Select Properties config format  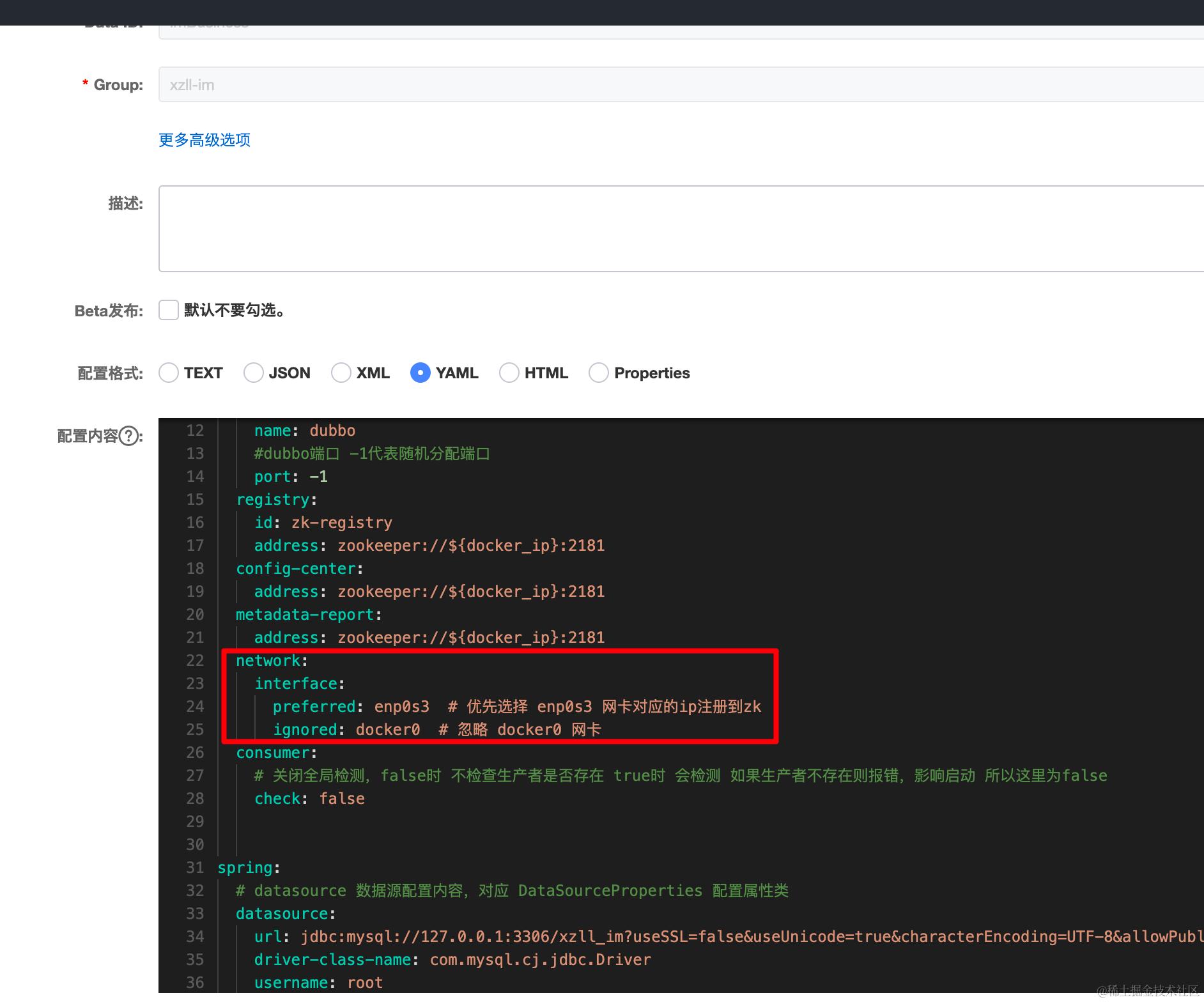tap(599, 373)
